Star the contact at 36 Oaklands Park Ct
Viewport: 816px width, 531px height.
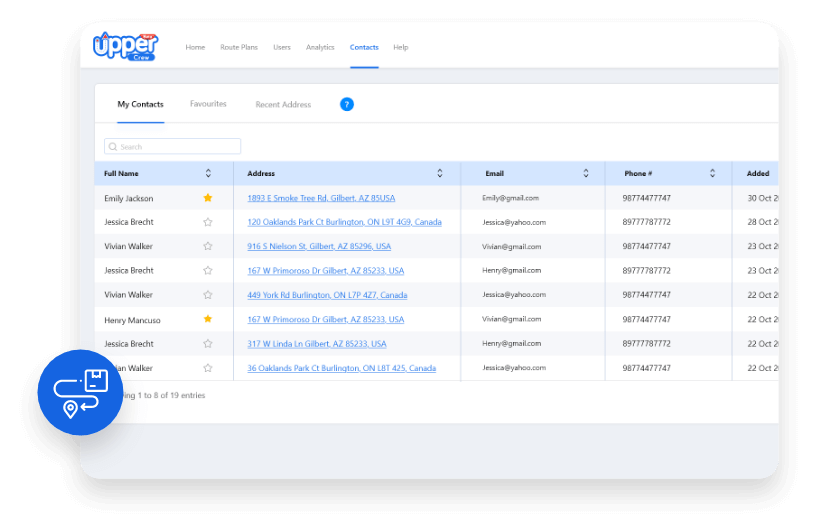pyautogui.click(x=208, y=368)
